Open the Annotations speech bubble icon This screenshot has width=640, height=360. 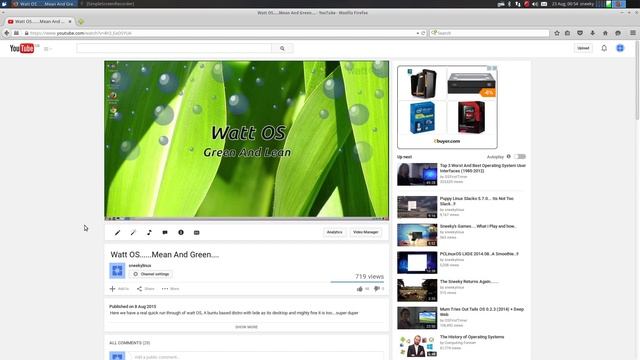coord(165,233)
